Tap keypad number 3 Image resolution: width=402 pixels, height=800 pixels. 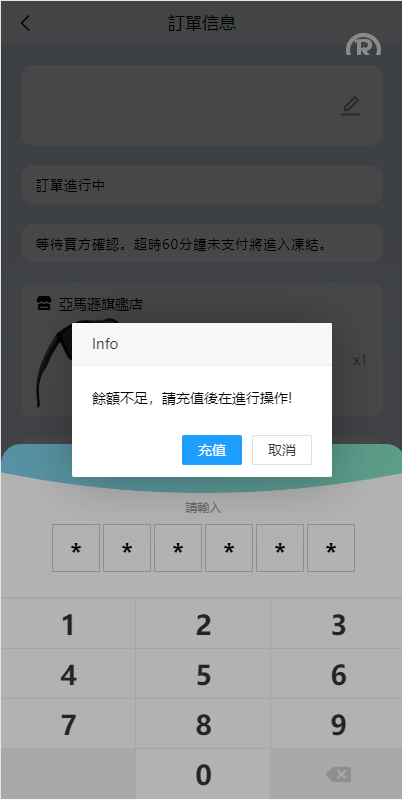(x=337, y=624)
